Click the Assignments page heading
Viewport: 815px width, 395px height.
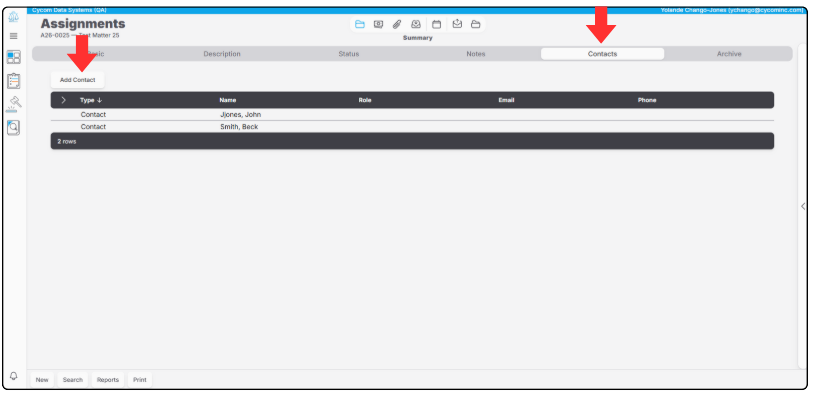(x=83, y=24)
